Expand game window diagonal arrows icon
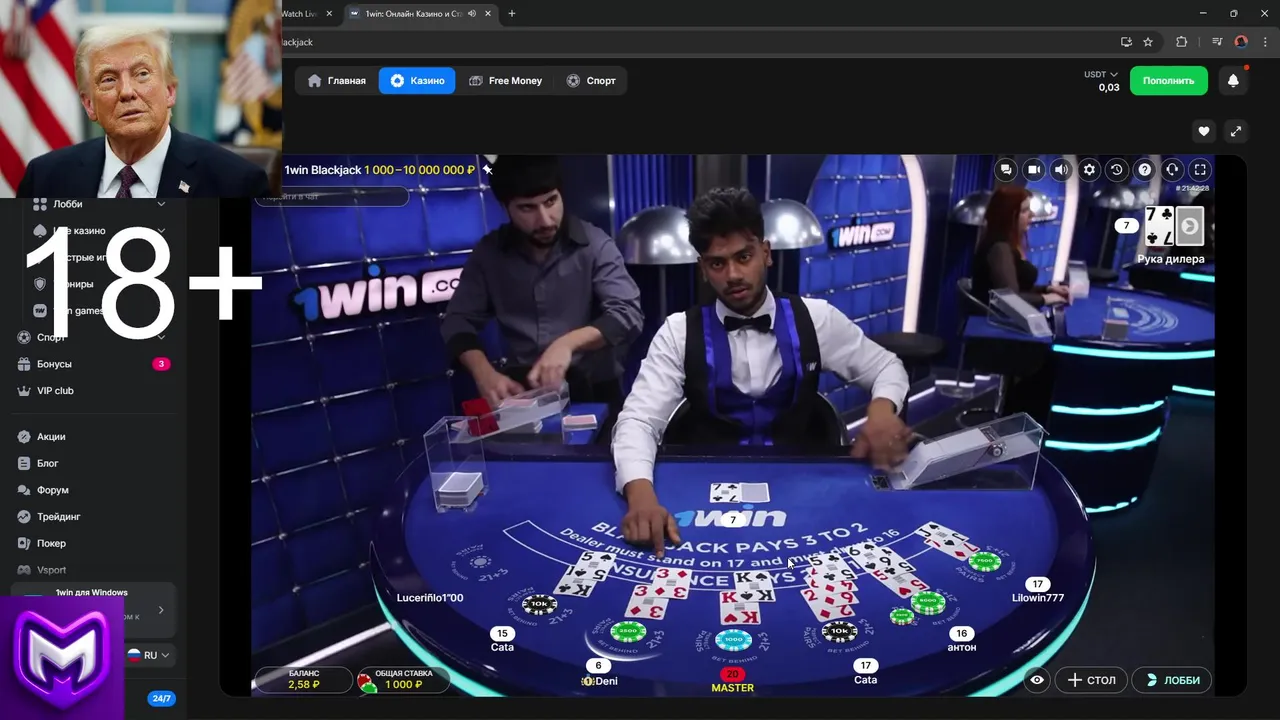Viewport: 1280px width, 720px height. click(x=1235, y=131)
